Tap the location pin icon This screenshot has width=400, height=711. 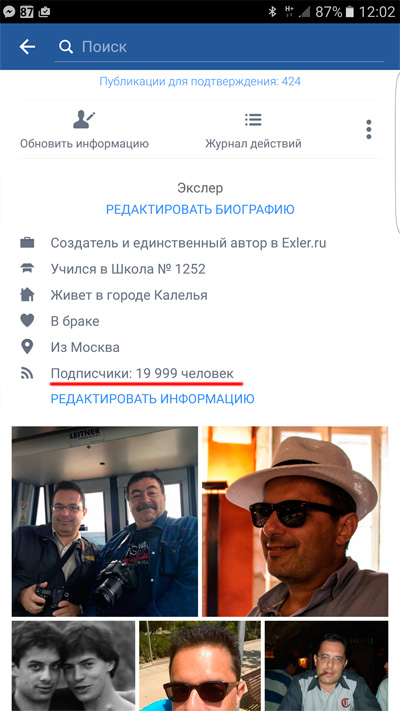(x=27, y=347)
